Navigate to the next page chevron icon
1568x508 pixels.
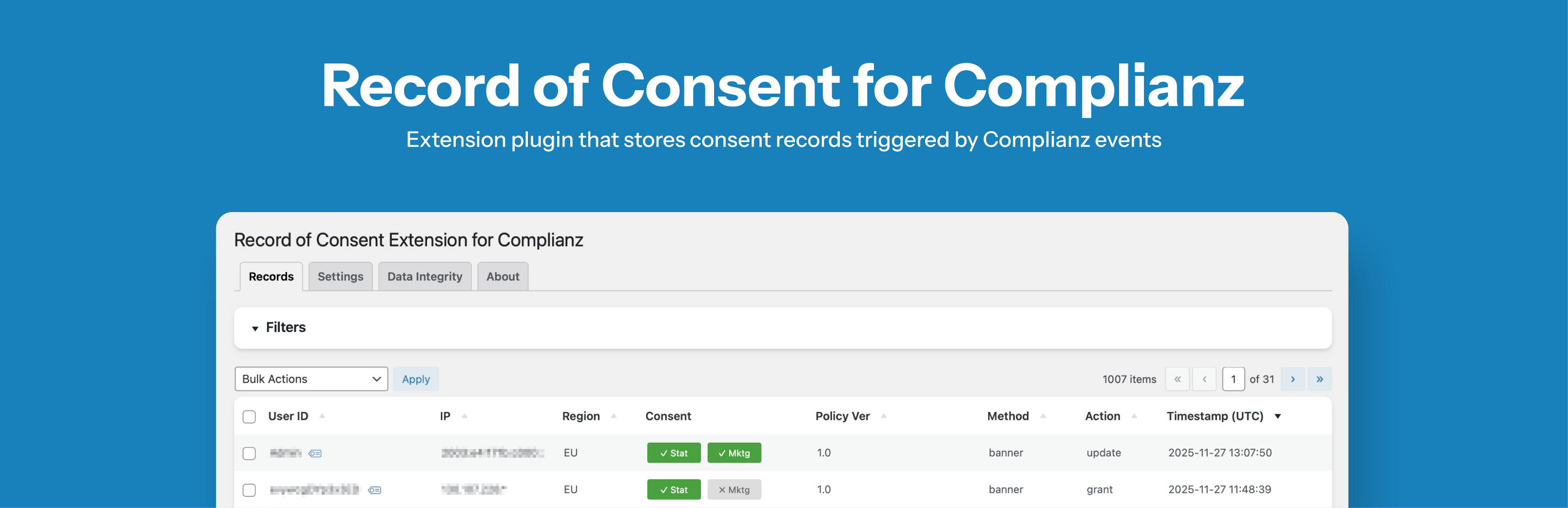(1293, 379)
